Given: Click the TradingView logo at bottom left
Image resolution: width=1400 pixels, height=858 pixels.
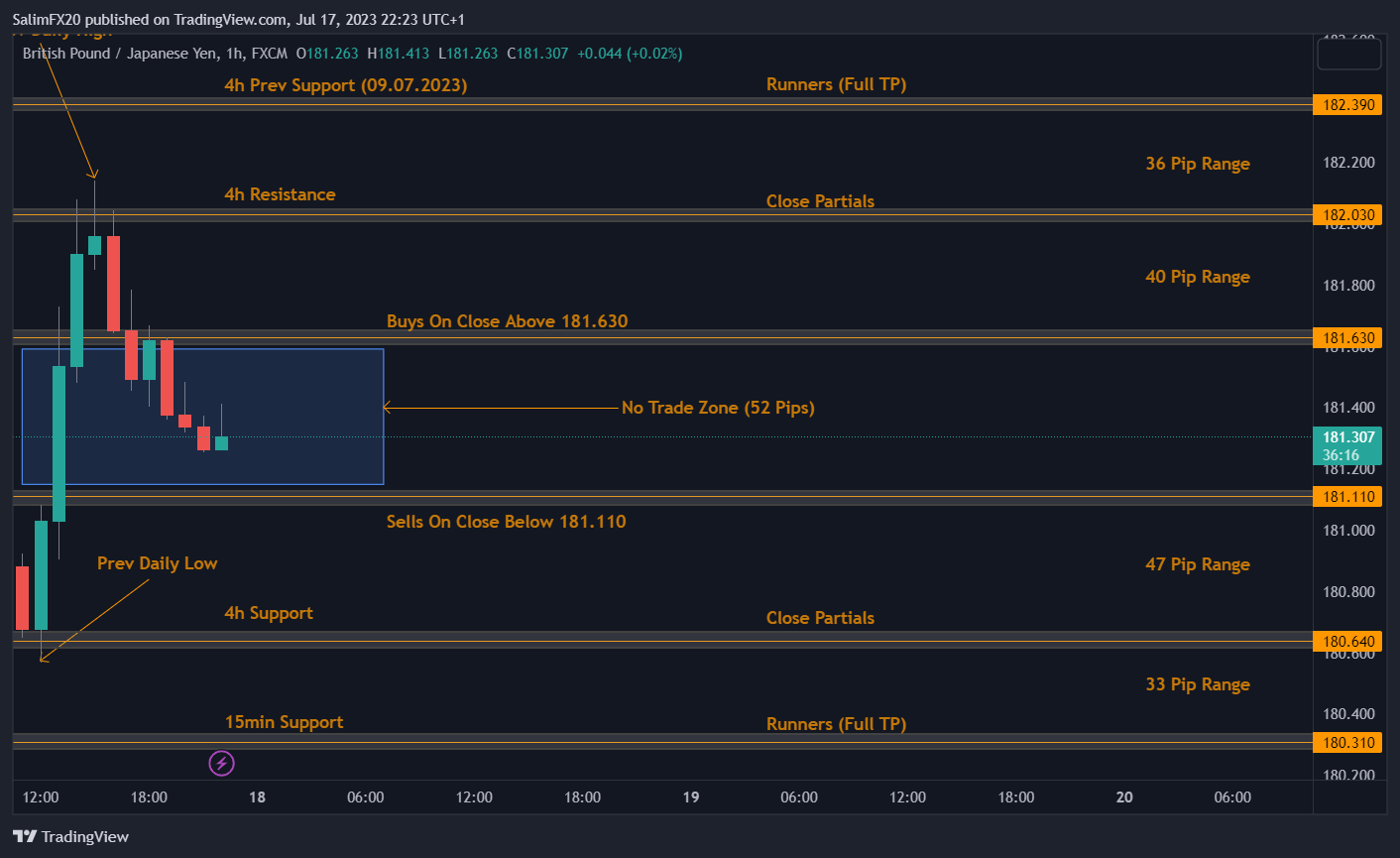Looking at the screenshot, I should click(70, 836).
